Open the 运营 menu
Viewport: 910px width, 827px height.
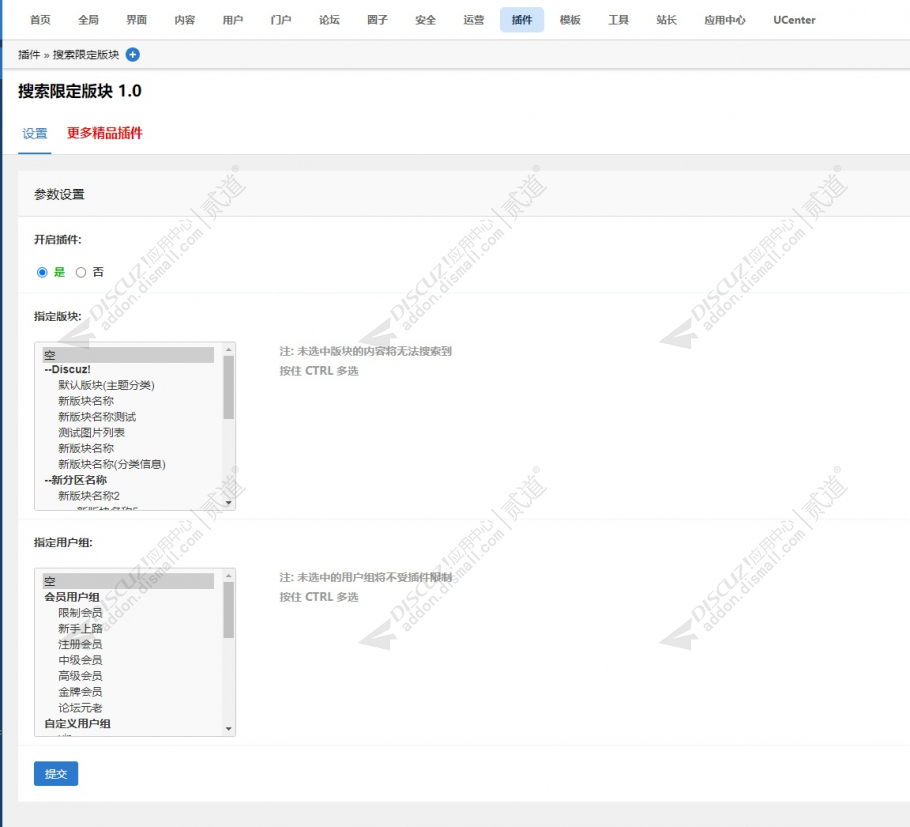[x=474, y=20]
